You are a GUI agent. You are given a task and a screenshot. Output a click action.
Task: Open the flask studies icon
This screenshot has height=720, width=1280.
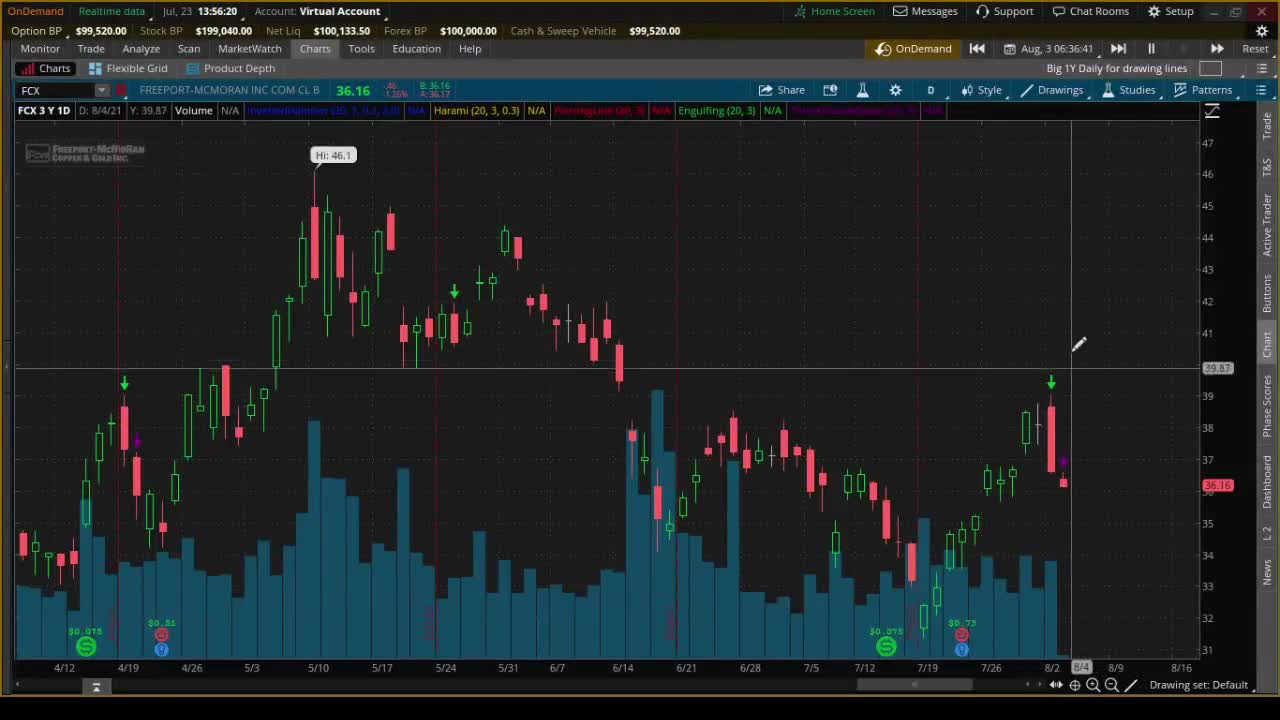pyautogui.click(x=862, y=90)
